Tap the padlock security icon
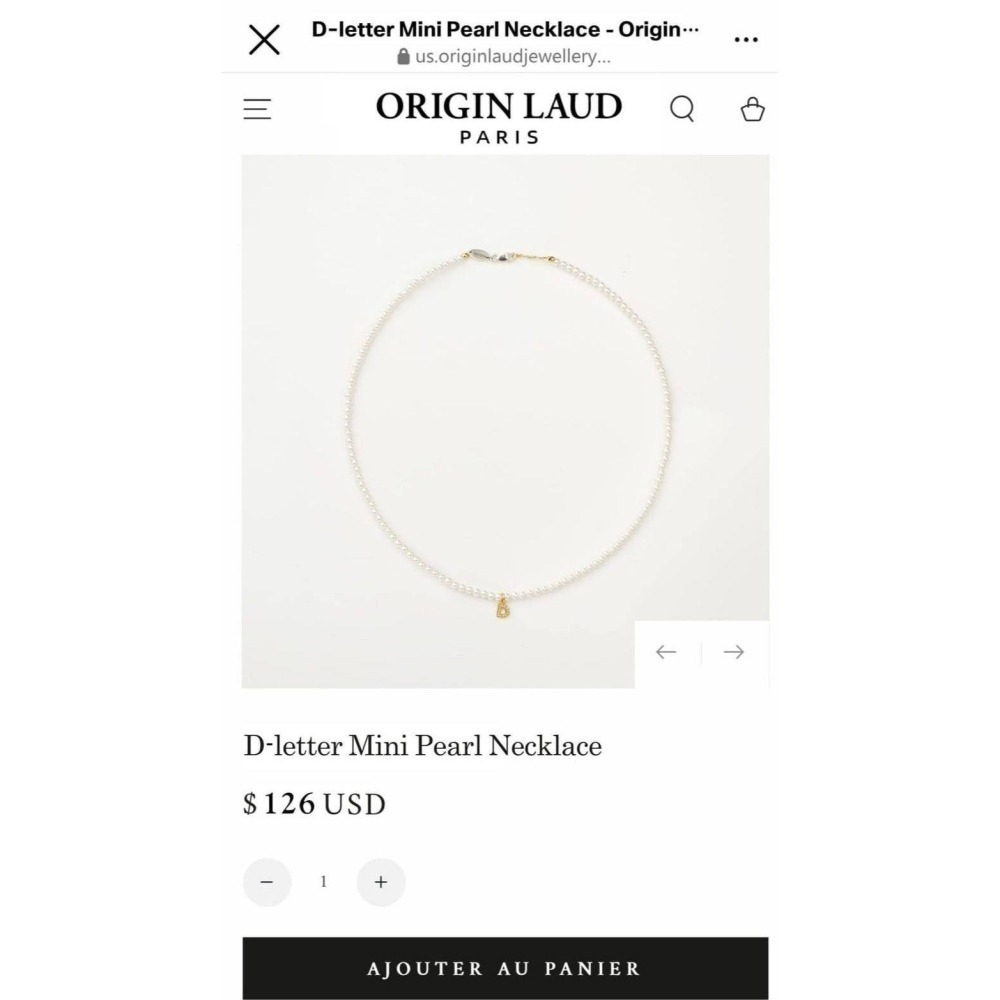1000x1000 pixels. pyautogui.click(x=403, y=56)
